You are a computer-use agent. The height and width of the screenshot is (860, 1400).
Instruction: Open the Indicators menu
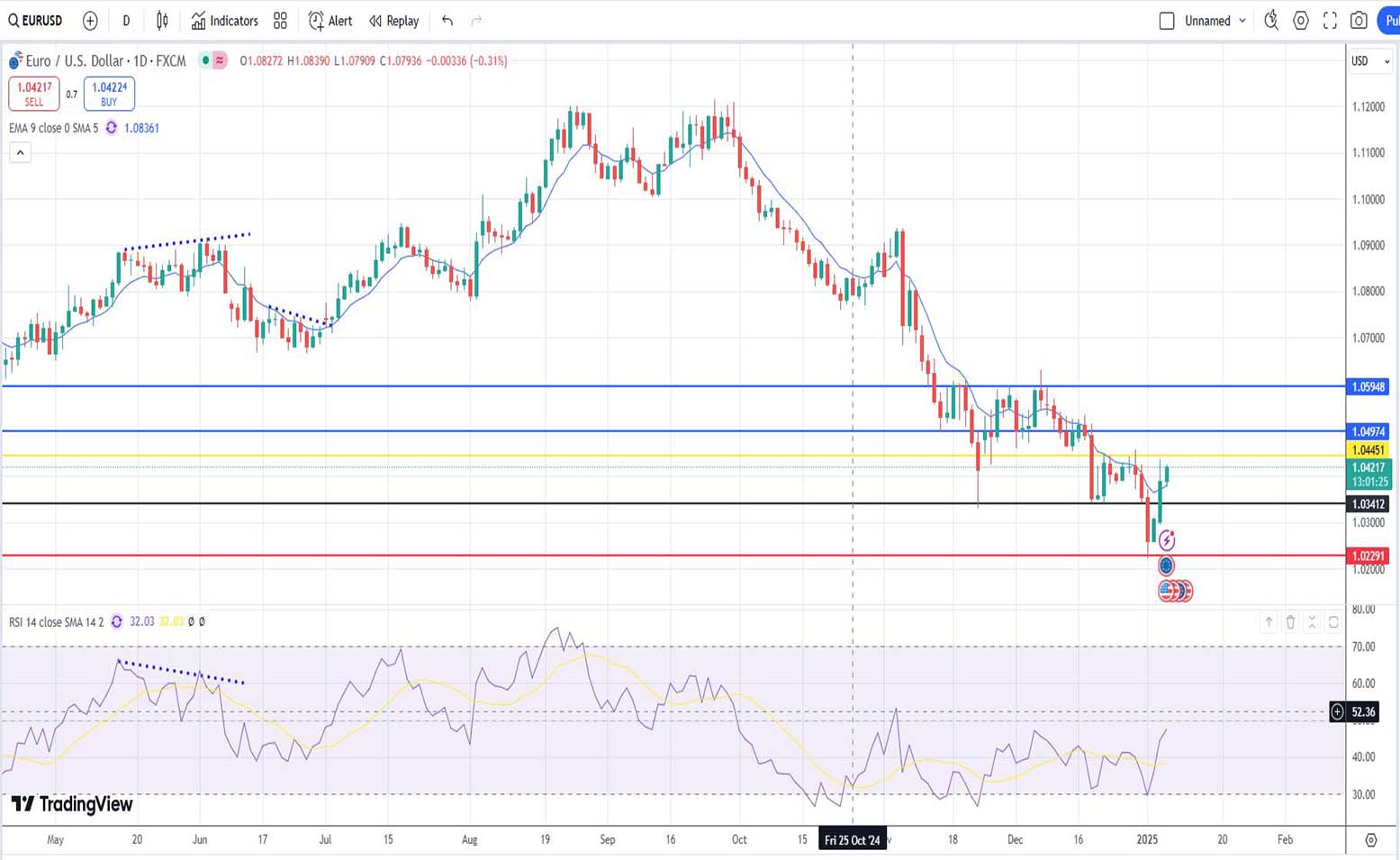point(225,21)
